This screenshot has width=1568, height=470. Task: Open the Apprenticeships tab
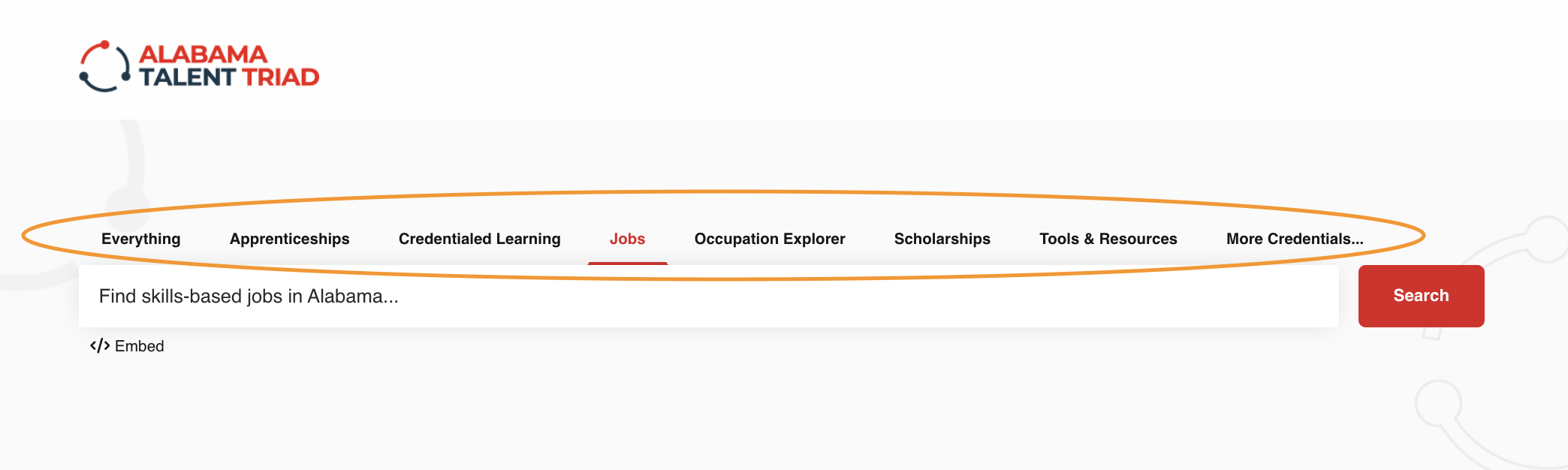pos(290,239)
